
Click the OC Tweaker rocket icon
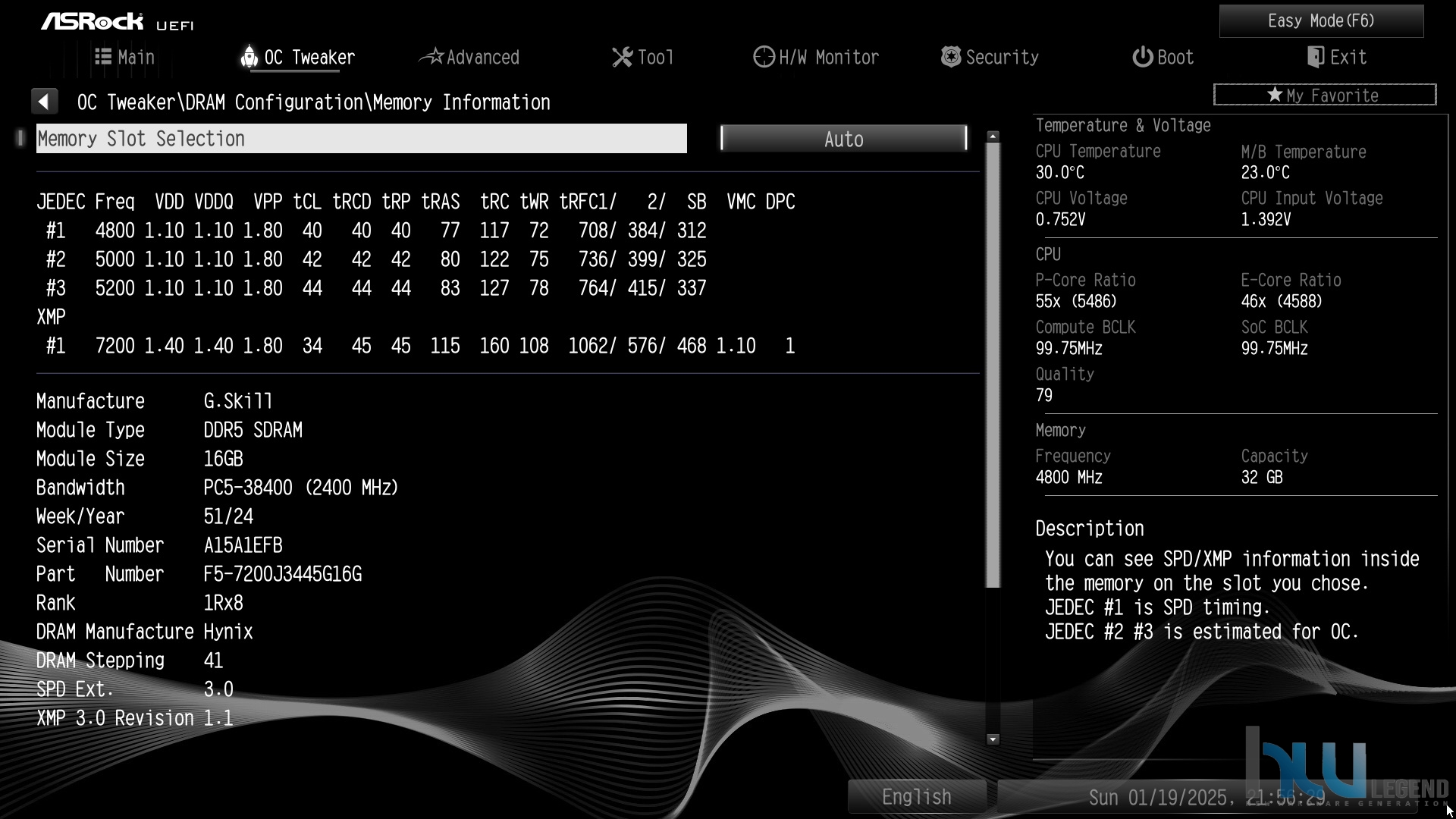coord(249,57)
